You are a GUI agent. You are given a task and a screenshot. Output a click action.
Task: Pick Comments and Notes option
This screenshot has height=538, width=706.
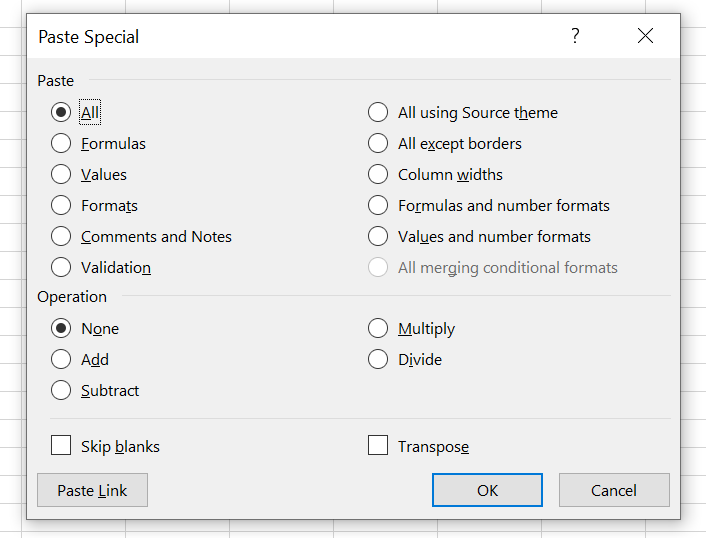pyautogui.click(x=62, y=237)
